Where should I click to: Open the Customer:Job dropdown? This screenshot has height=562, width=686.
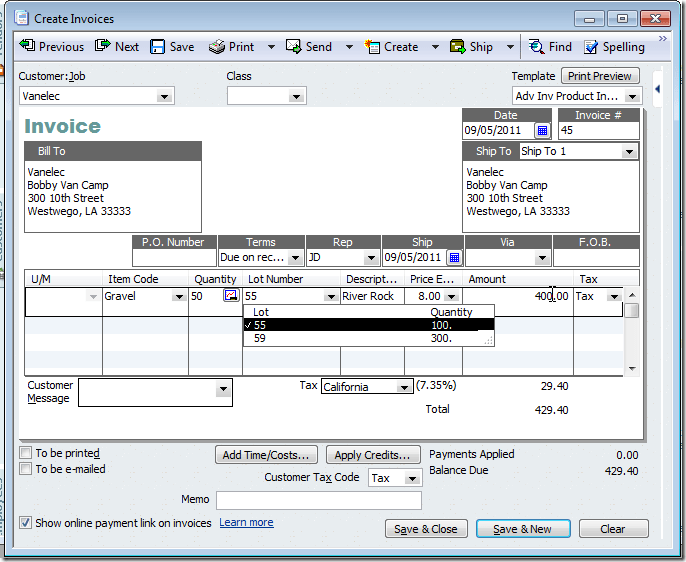pyautogui.click(x=164, y=96)
